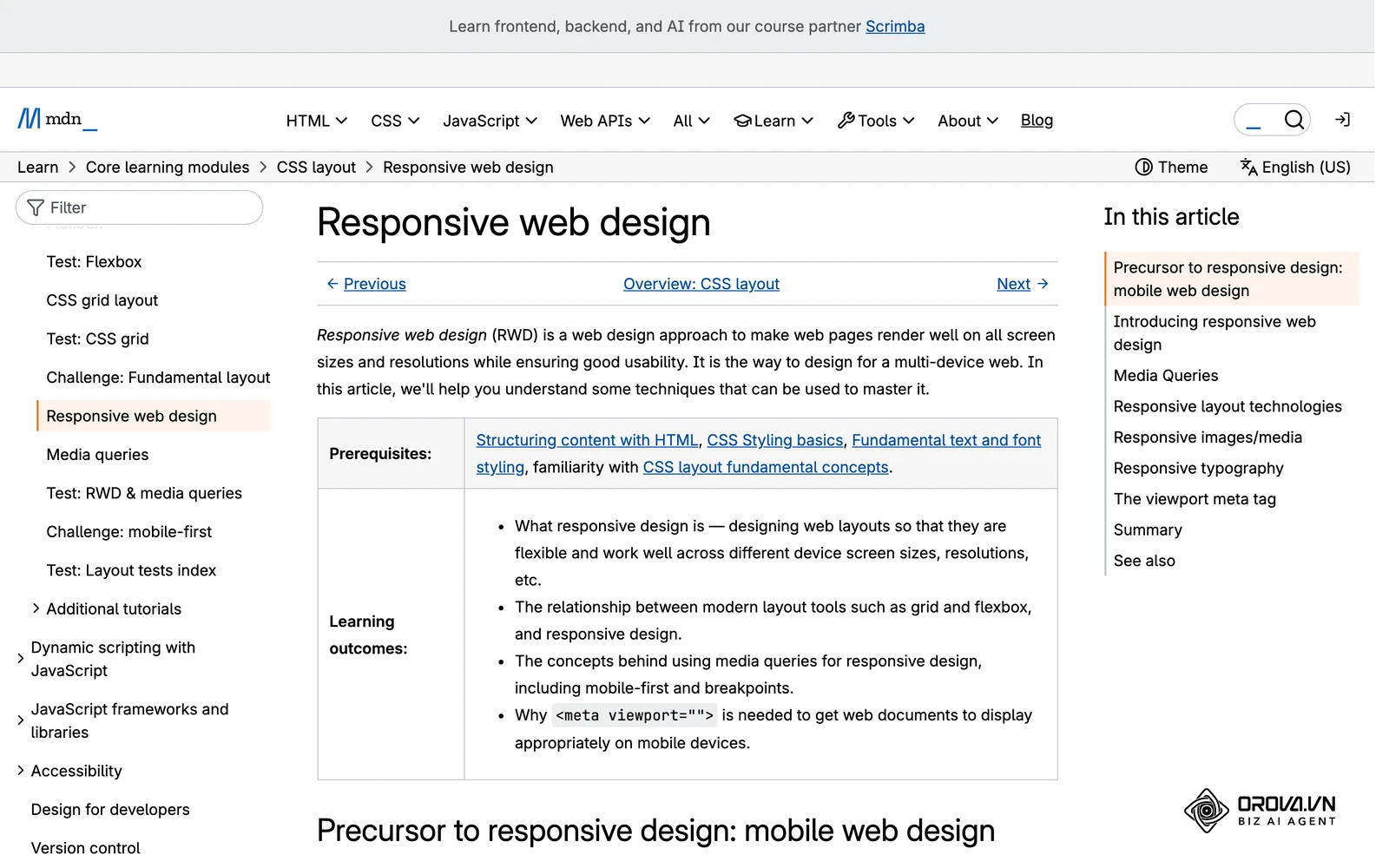Open Design for developers in sidebar

pyautogui.click(x=110, y=809)
